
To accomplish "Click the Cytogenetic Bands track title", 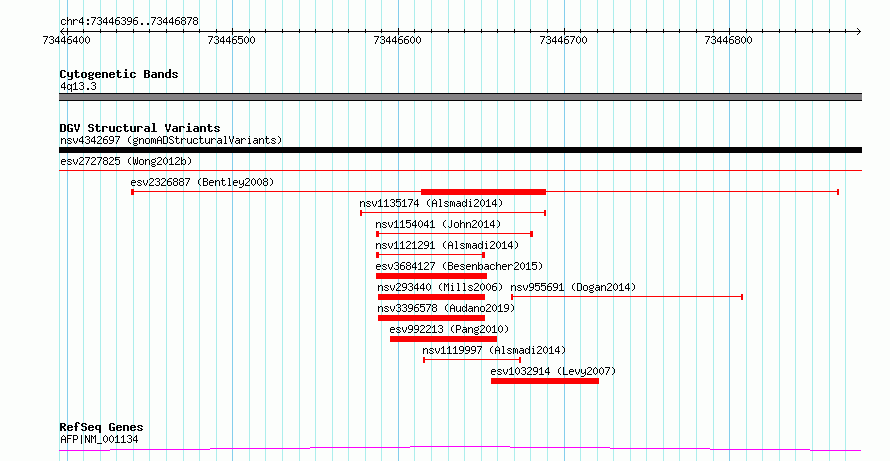I will coord(119,74).
